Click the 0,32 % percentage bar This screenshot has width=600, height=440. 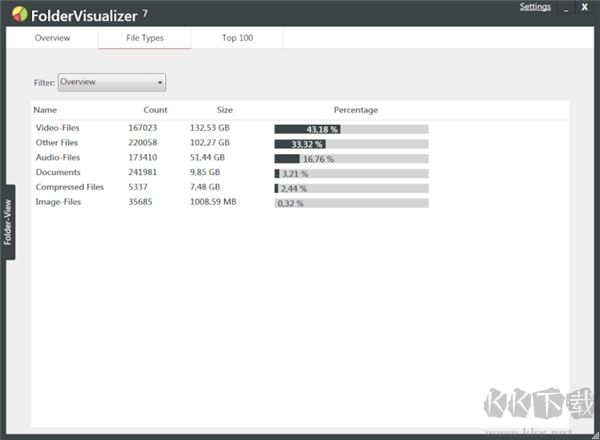(351, 203)
